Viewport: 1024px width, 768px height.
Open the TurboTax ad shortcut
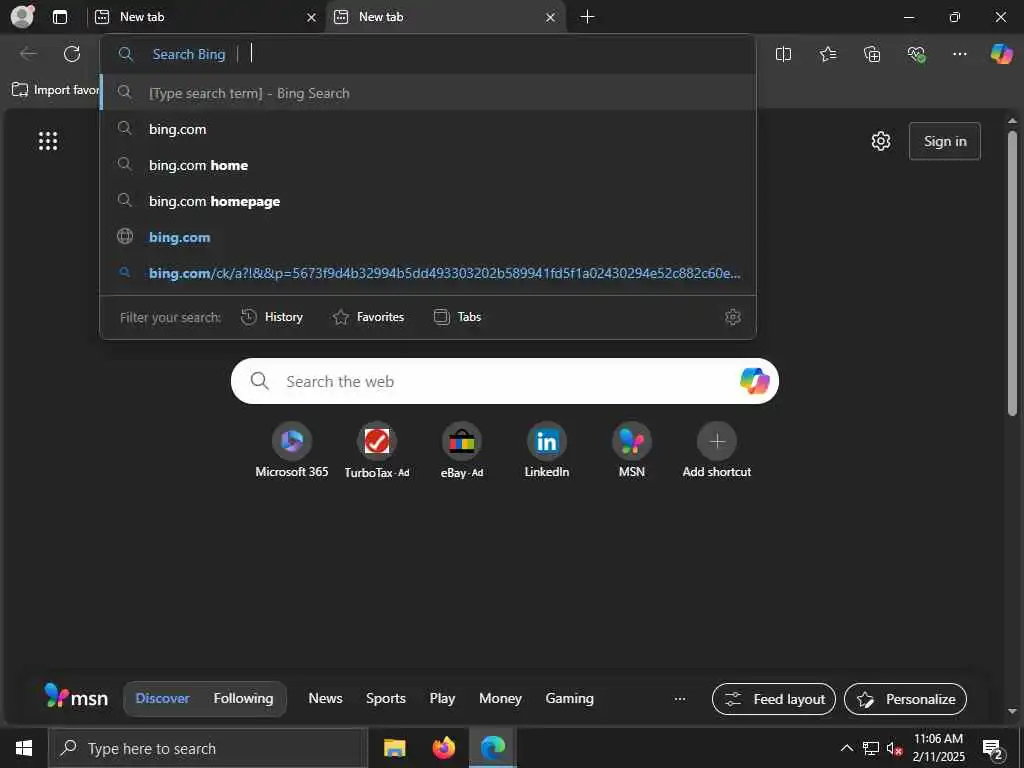[x=377, y=450]
